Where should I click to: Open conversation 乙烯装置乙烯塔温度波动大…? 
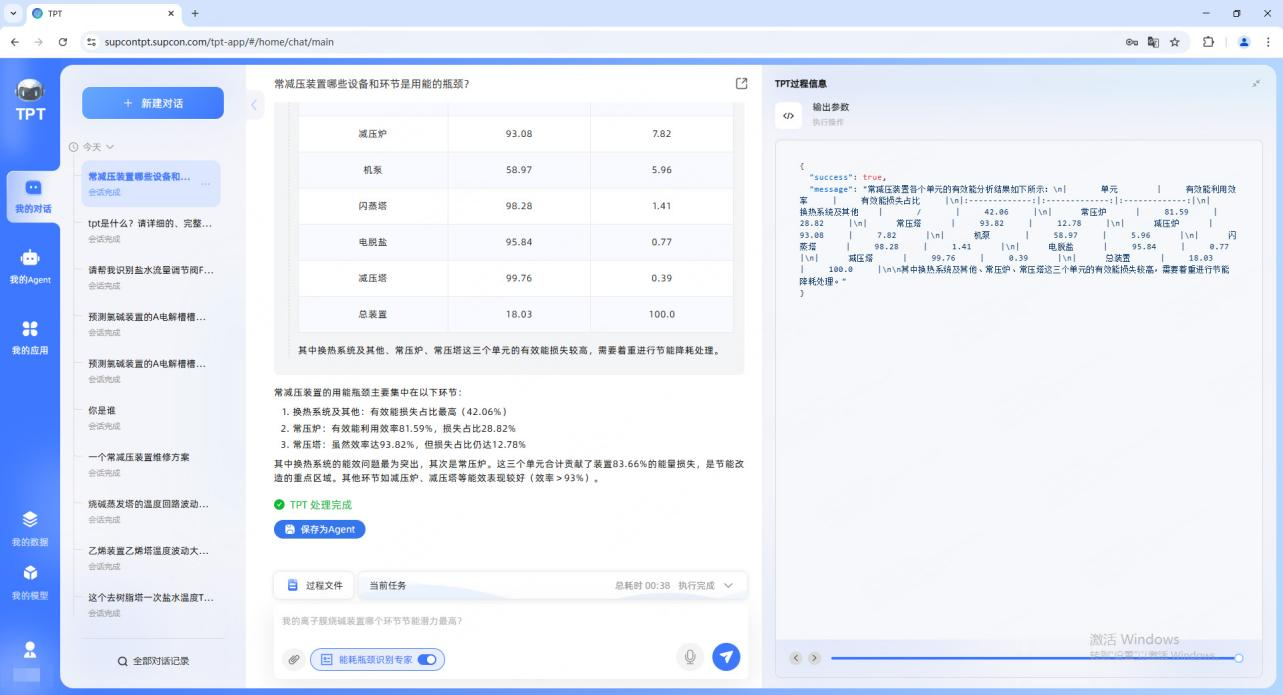150,557
